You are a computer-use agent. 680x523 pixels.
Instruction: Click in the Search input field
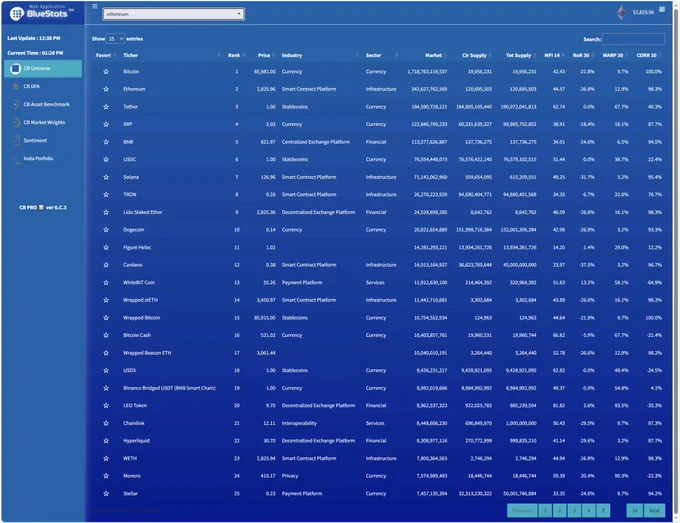[634, 39]
